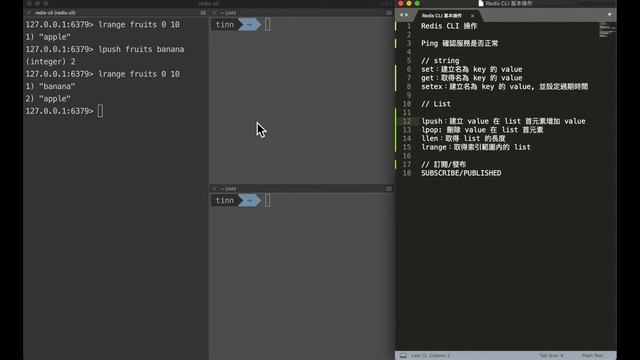Click the first 'lrange fruits 0 10' command
The image size is (640, 360).
coord(139,24)
